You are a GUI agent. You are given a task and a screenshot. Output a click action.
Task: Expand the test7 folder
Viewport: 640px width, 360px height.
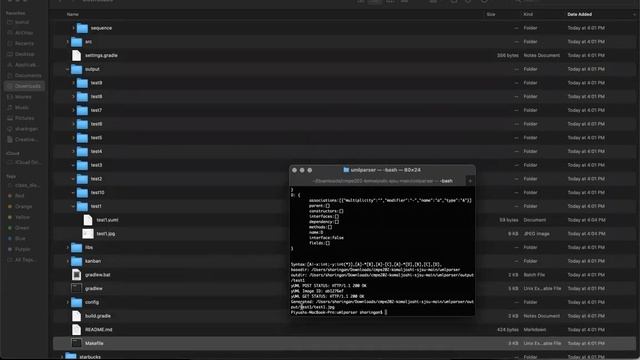[x=73, y=110]
